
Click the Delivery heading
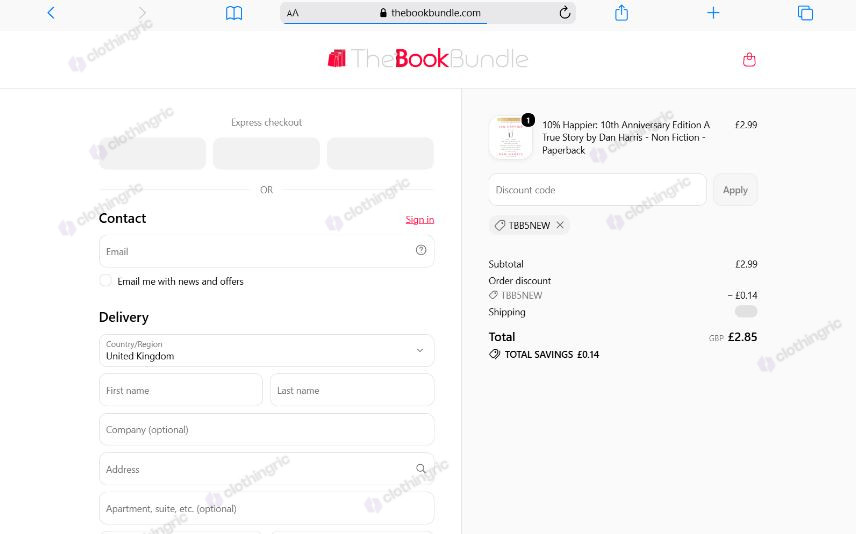pos(123,317)
